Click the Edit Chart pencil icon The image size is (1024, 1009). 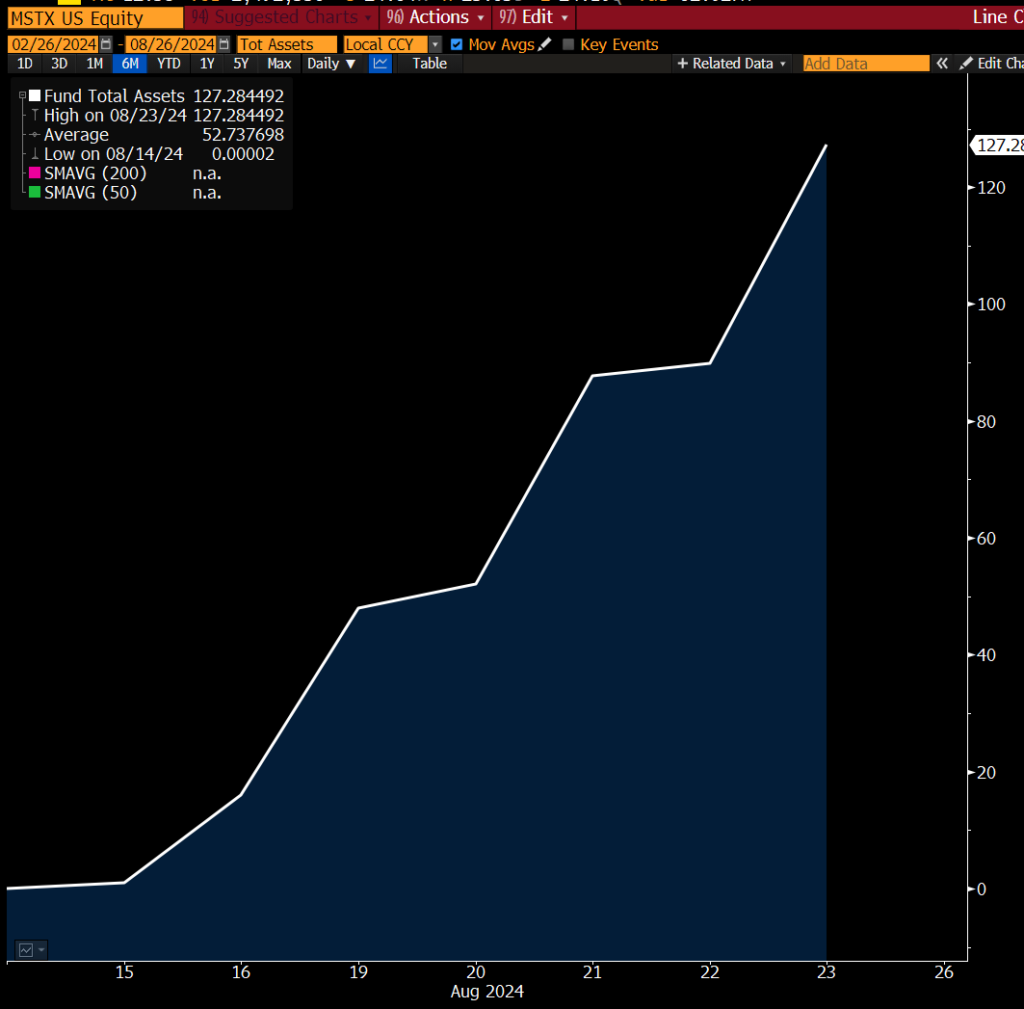[965, 63]
